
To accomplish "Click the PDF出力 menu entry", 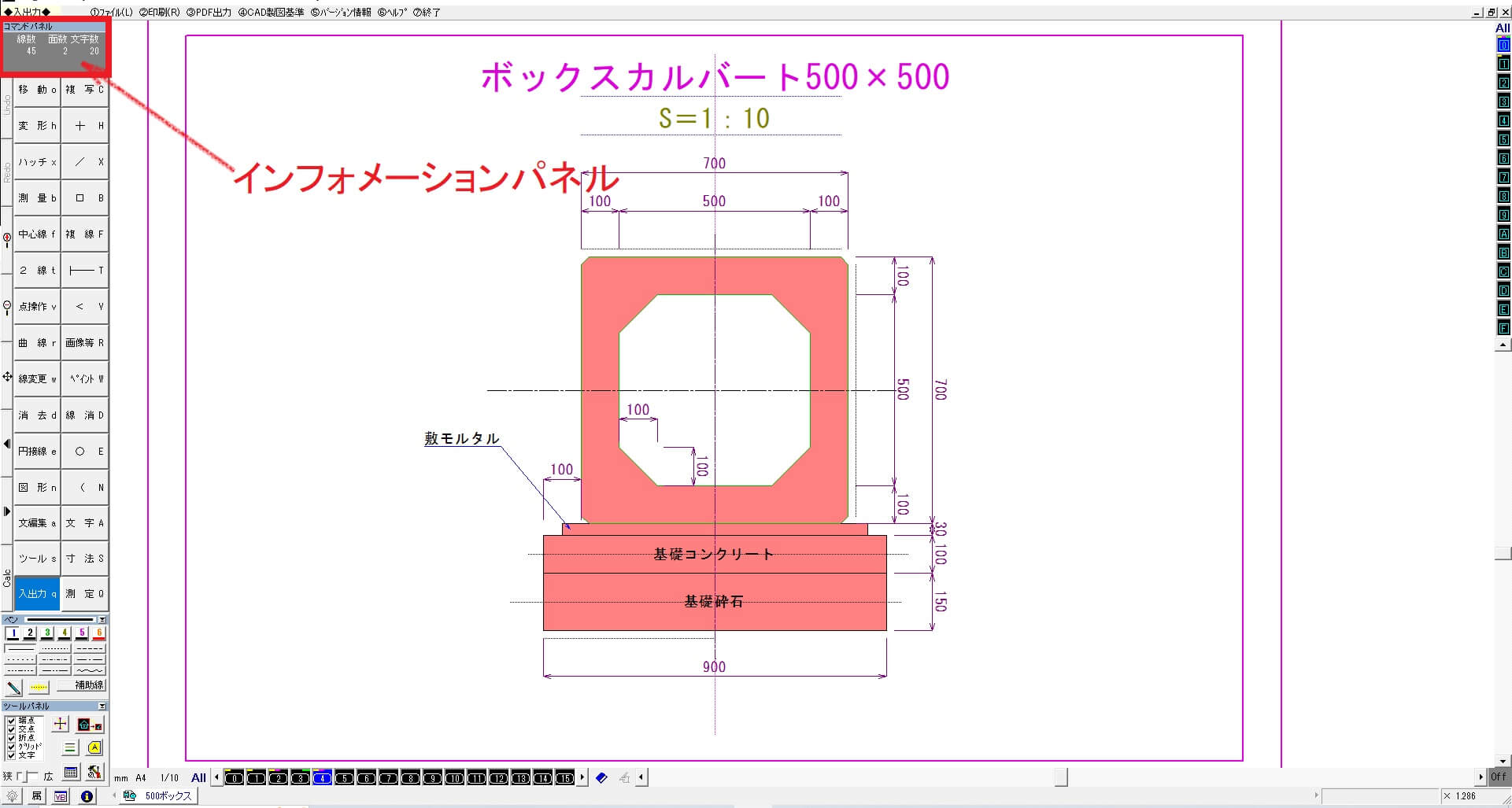I will [209, 12].
